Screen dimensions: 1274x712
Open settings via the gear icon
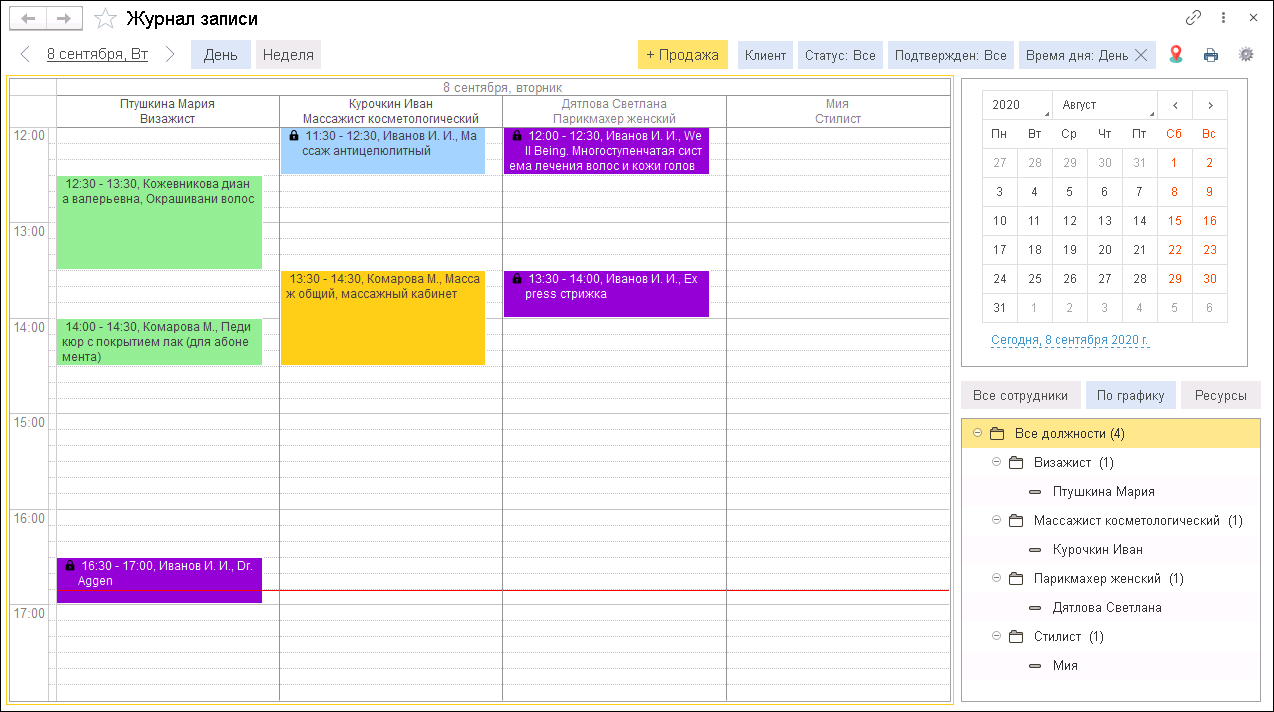(1246, 55)
